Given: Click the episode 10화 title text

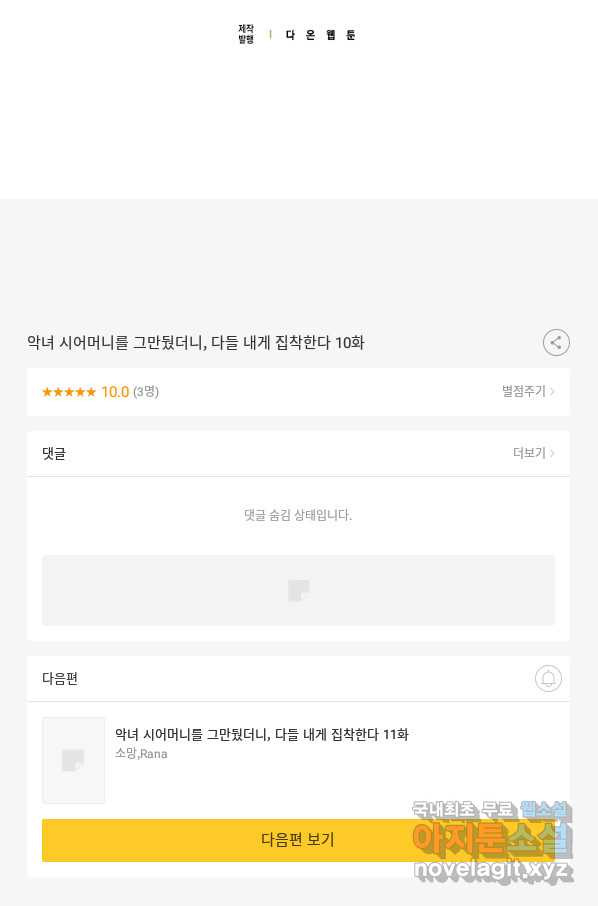Looking at the screenshot, I should (196, 343).
